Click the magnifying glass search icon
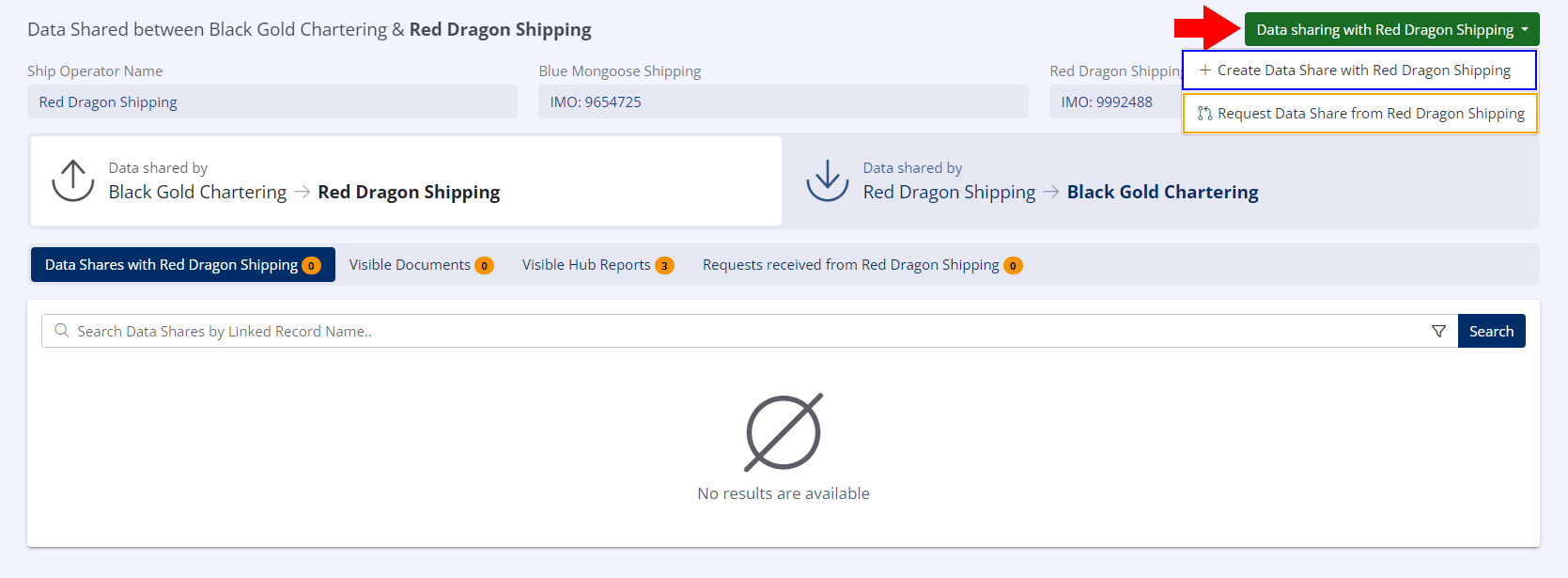1568x578 pixels. [x=62, y=331]
